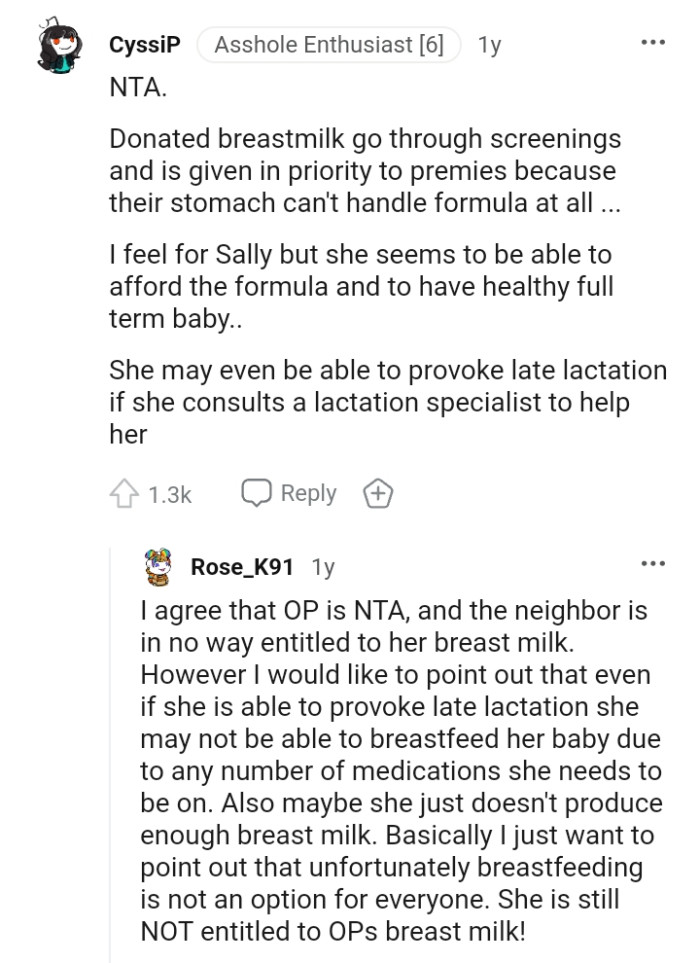Expand CyssiP's comment options via three dots
Viewport: 700px width, 963px height.
click(x=655, y=40)
